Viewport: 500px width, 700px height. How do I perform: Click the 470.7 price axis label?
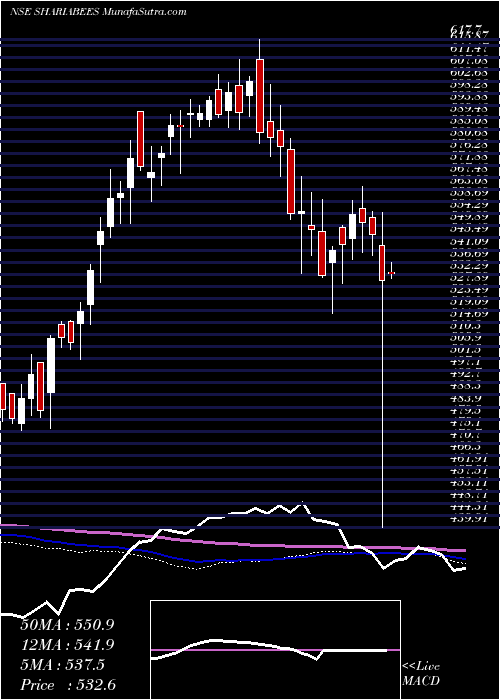[x=466, y=435]
